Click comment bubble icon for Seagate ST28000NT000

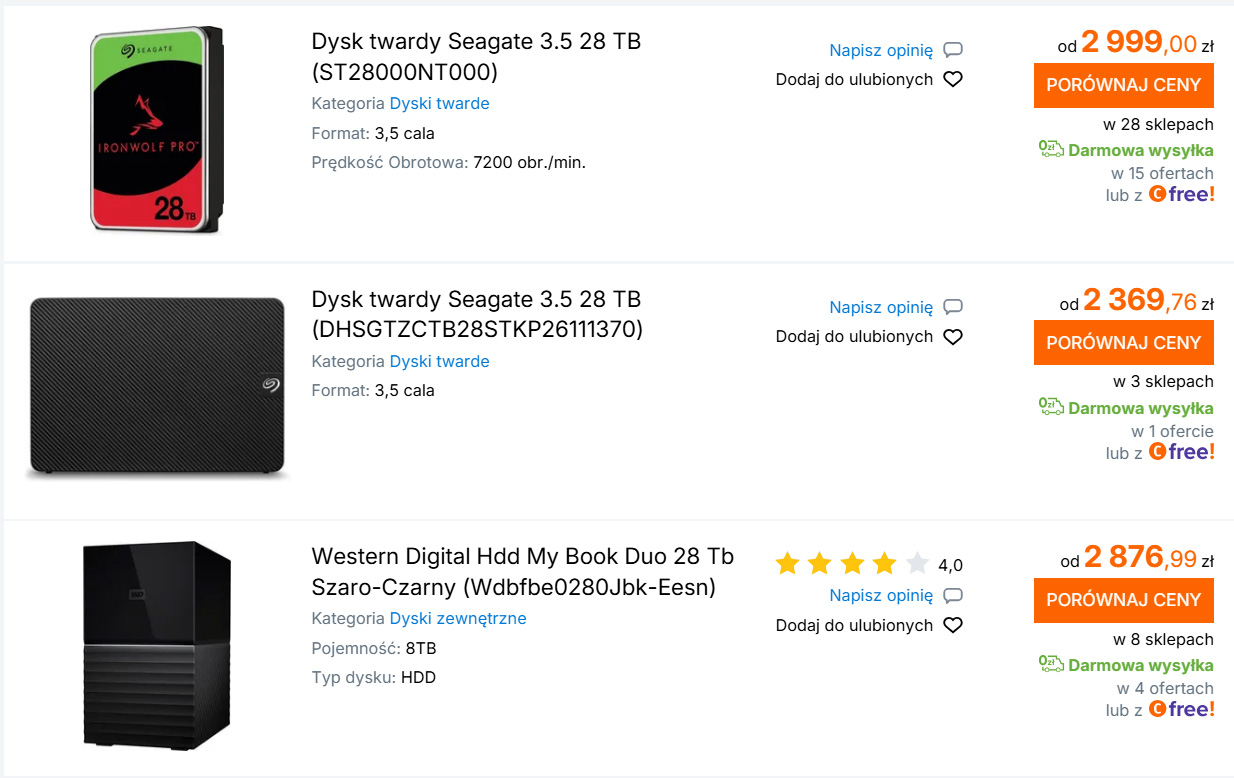pos(953,50)
